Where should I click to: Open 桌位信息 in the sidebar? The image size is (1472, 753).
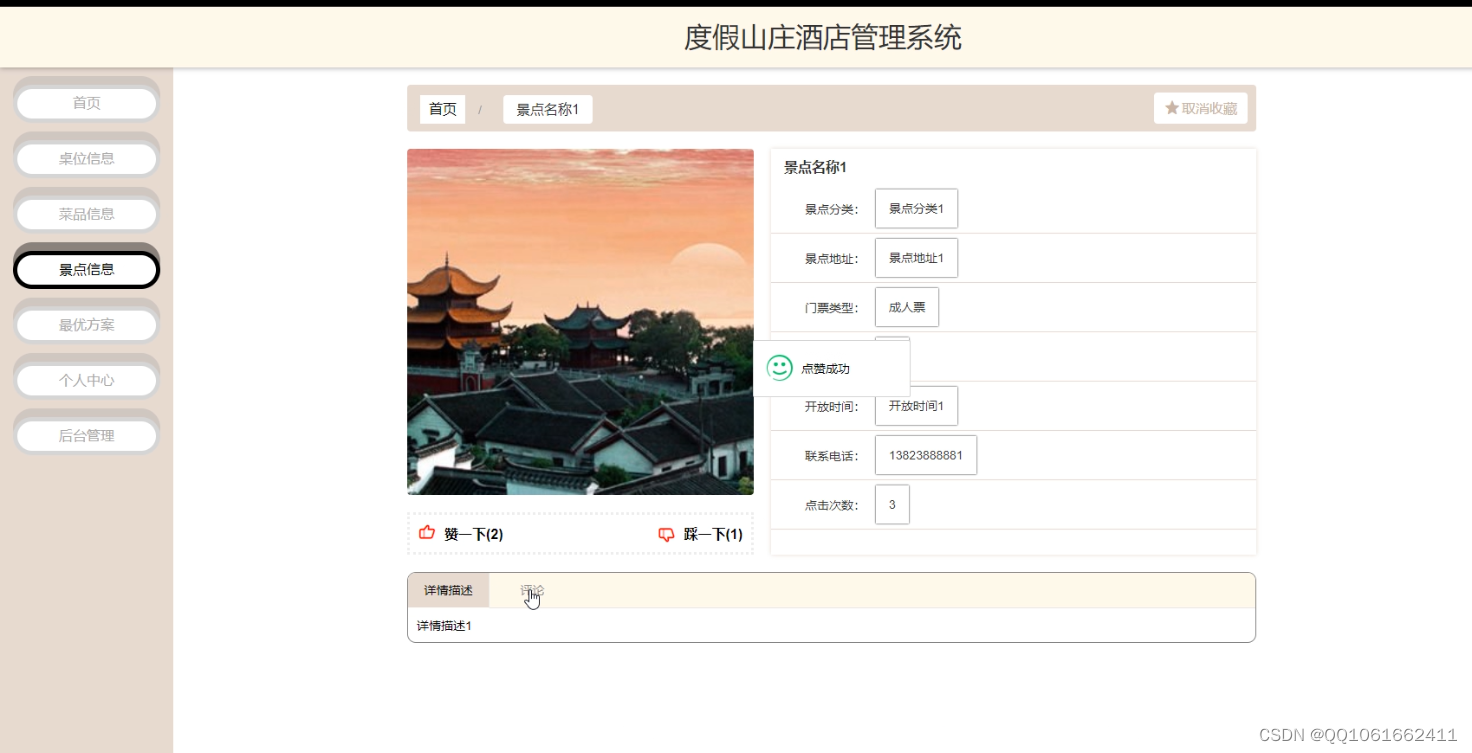point(87,158)
